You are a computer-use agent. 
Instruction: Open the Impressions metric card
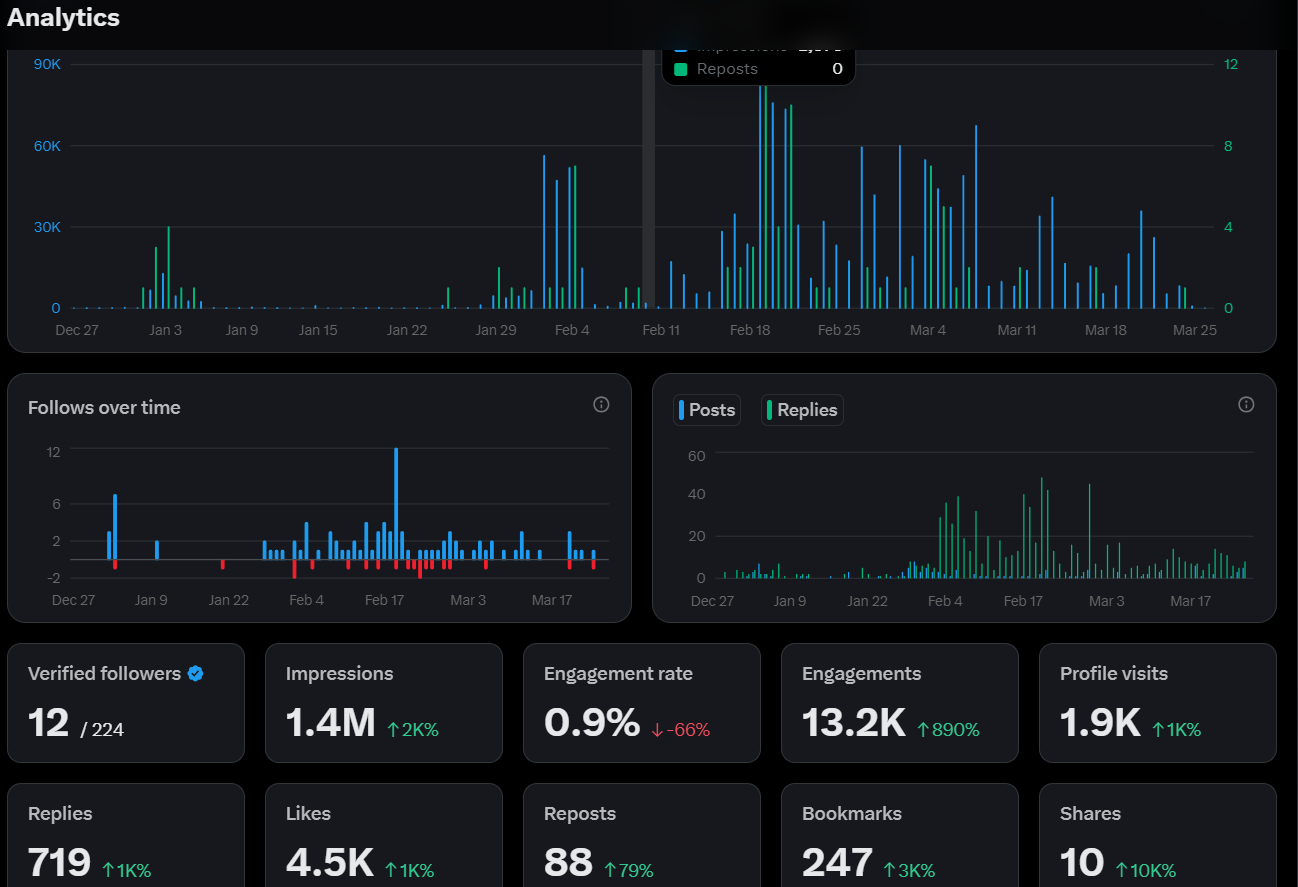(383, 703)
